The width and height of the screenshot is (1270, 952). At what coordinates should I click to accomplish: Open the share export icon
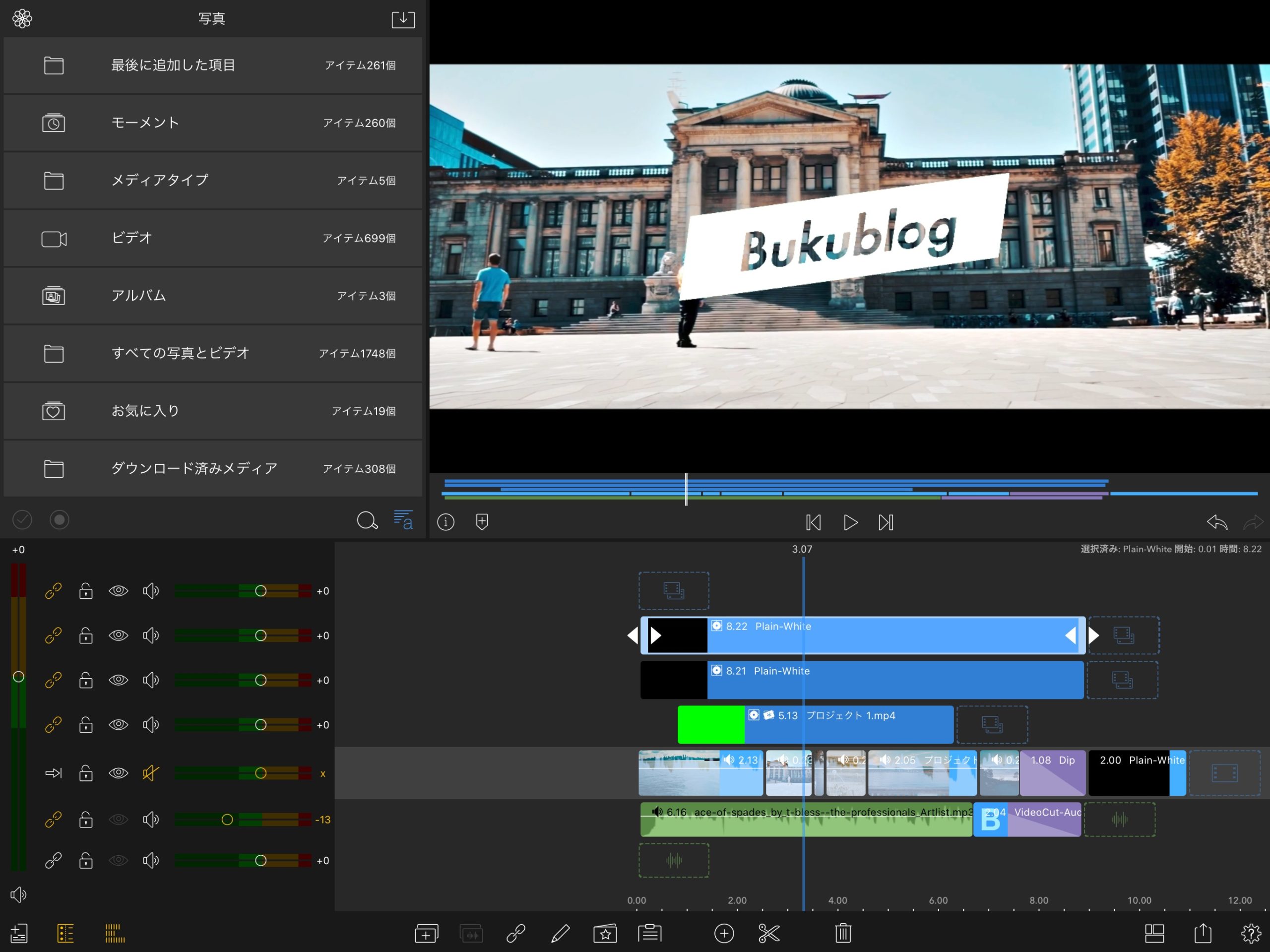coord(1203,933)
